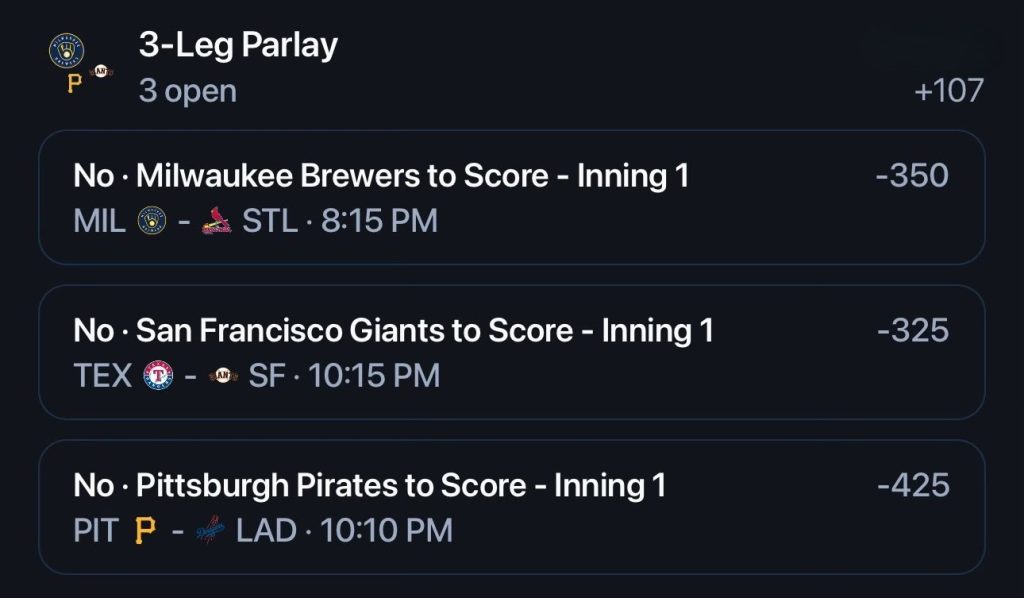Click Brewers logo next to MIL

click(152, 221)
